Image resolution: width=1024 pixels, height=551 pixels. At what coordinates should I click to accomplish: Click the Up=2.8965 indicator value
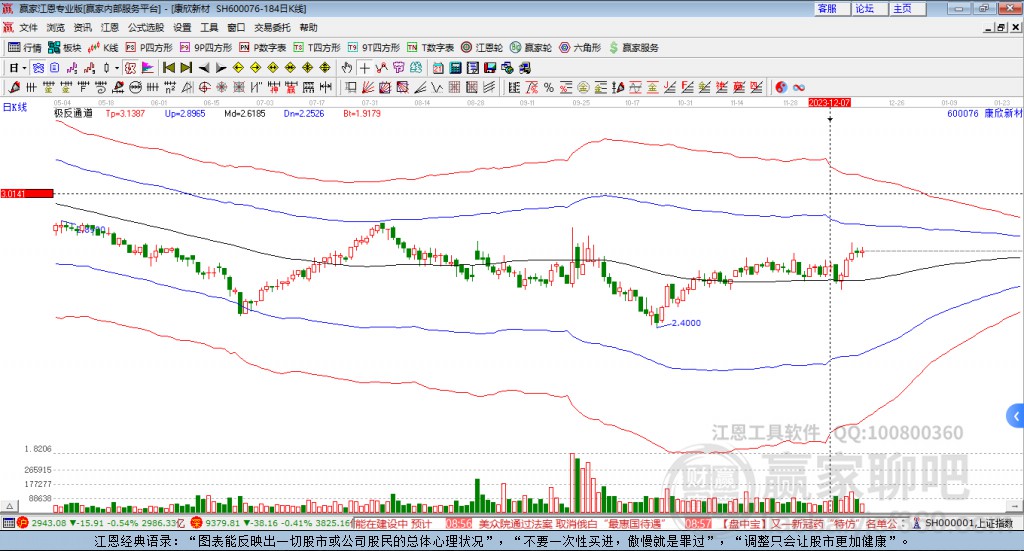pyautogui.click(x=185, y=113)
